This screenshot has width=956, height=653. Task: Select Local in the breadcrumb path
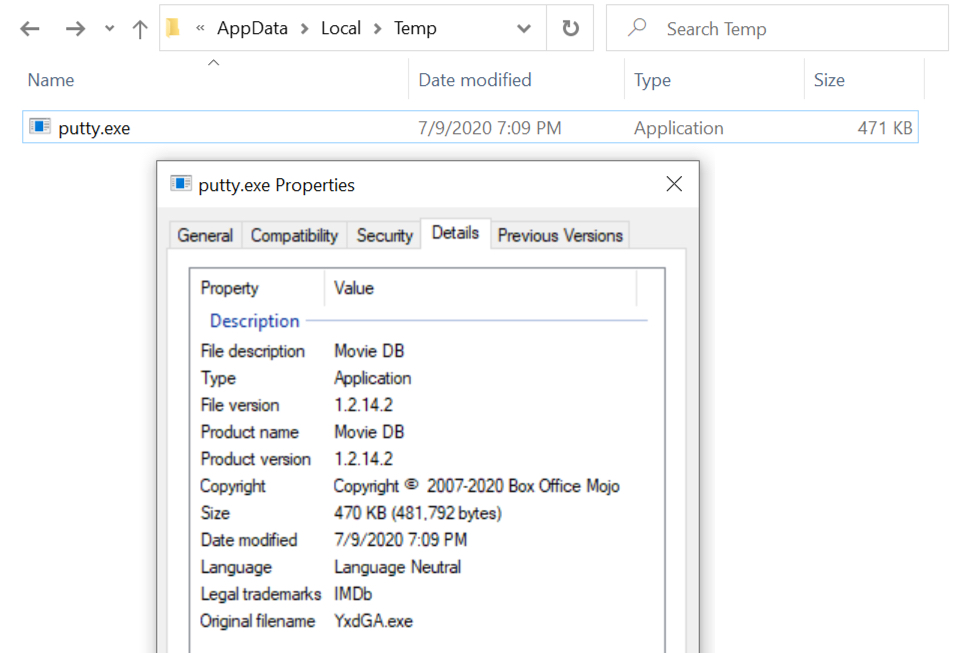coord(341,28)
